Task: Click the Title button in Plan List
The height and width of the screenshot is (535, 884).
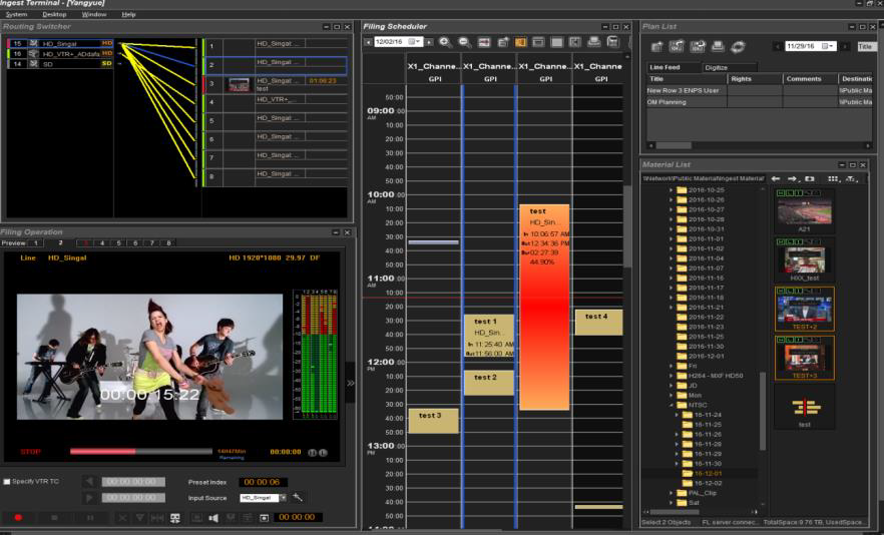Action: click(x=865, y=46)
